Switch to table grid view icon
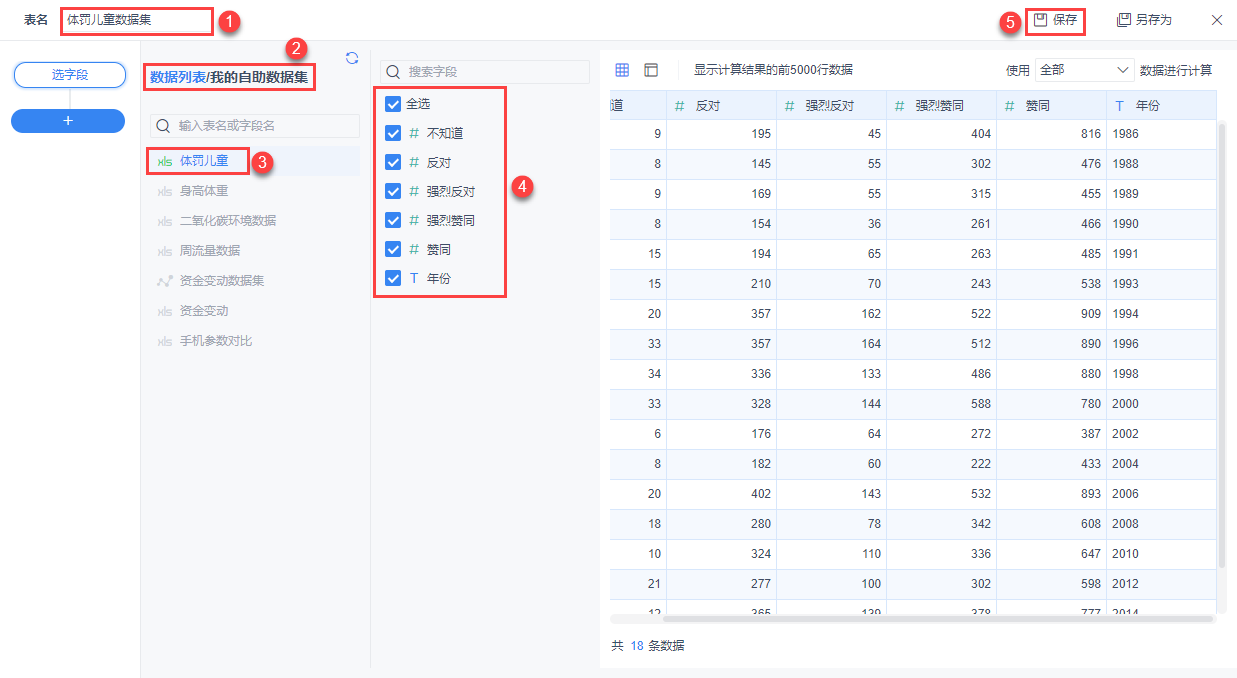This screenshot has height=678, width=1237. tap(622, 70)
